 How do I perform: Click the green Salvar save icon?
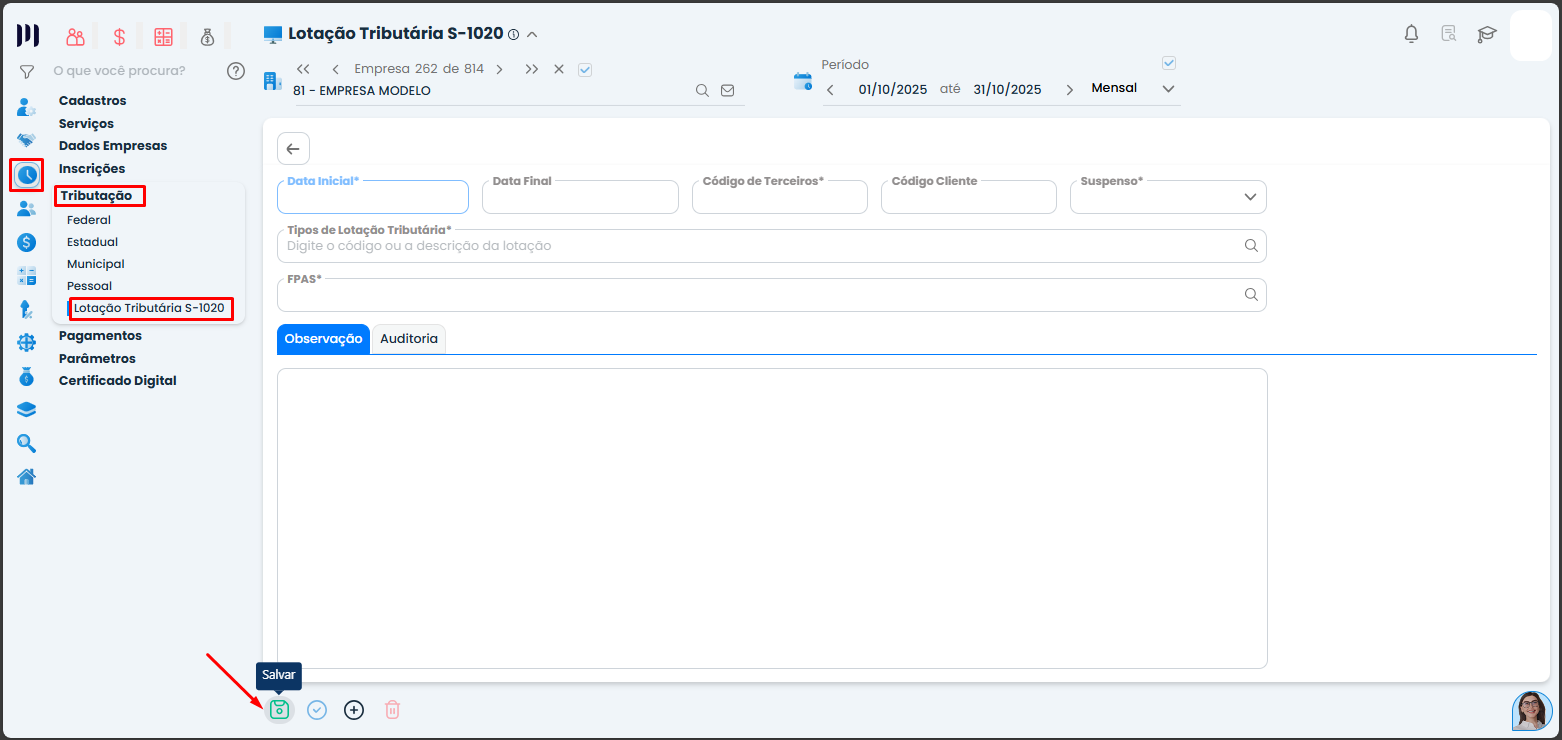(x=280, y=710)
